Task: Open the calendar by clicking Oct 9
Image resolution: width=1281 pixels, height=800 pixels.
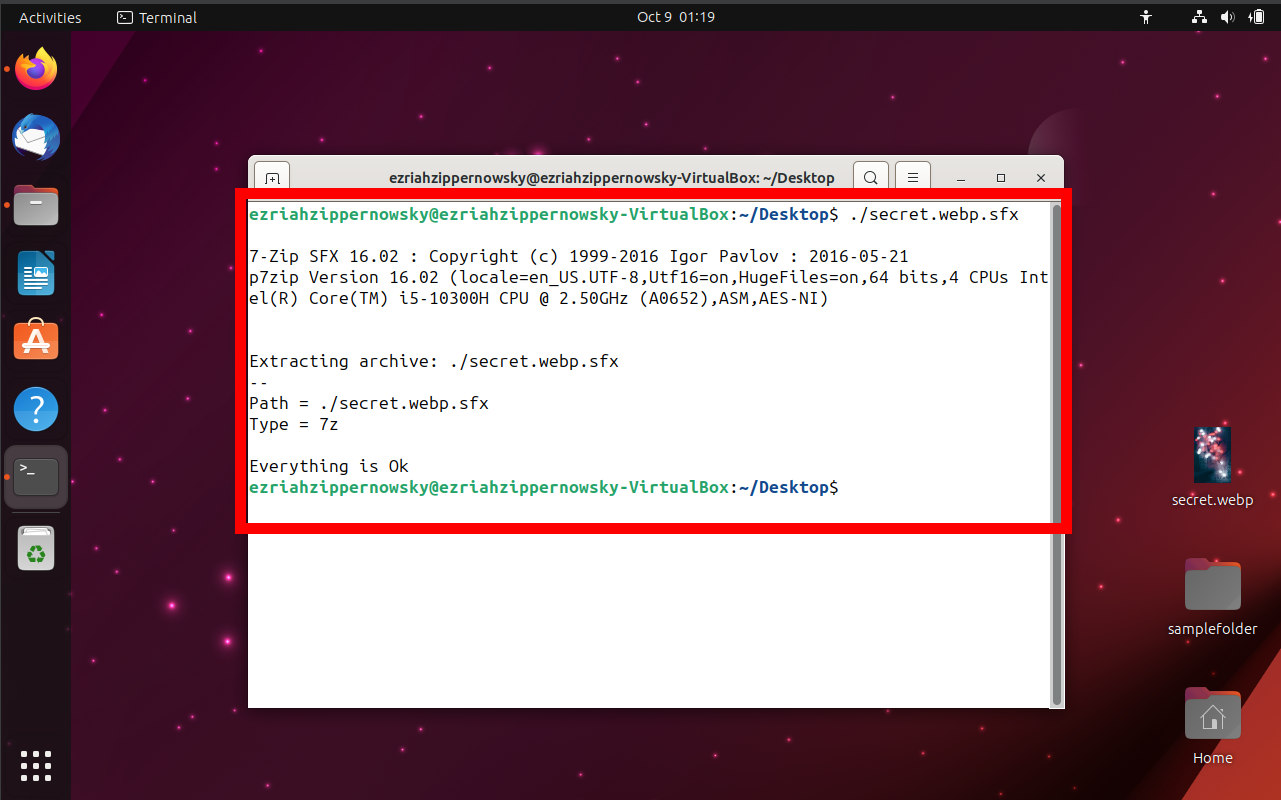Action: point(675,16)
